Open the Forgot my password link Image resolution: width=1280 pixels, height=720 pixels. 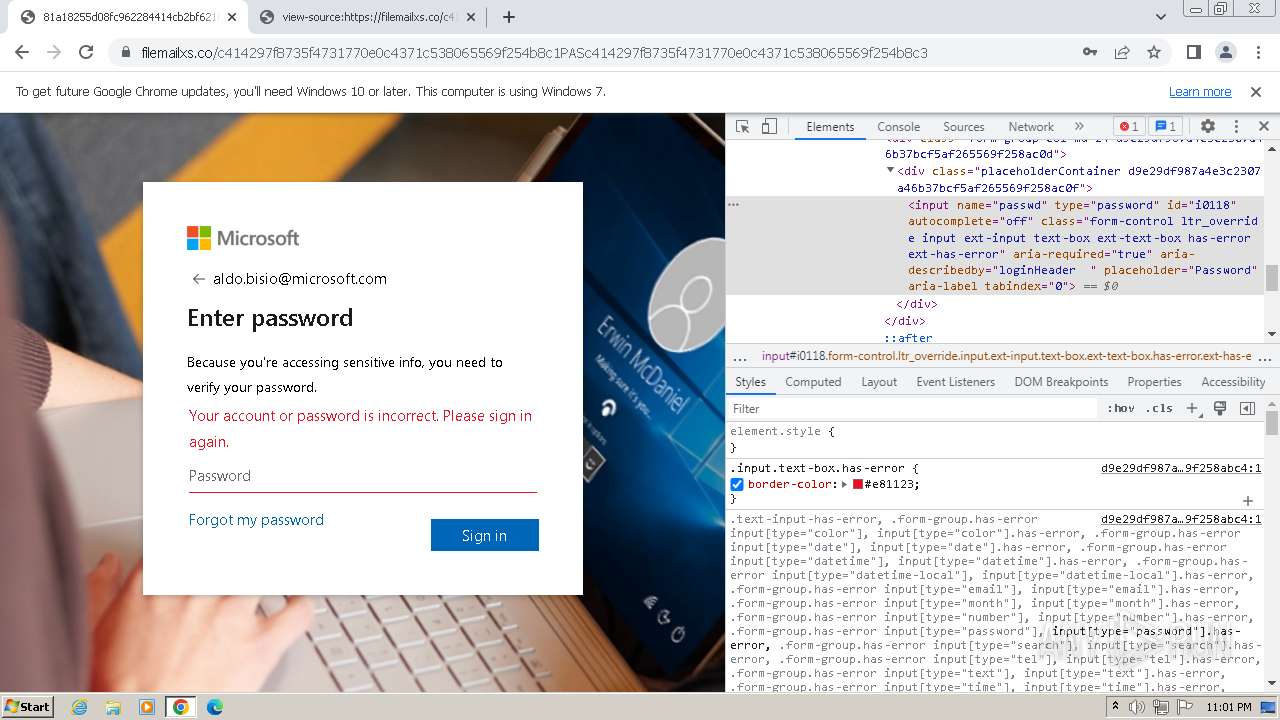coord(256,520)
